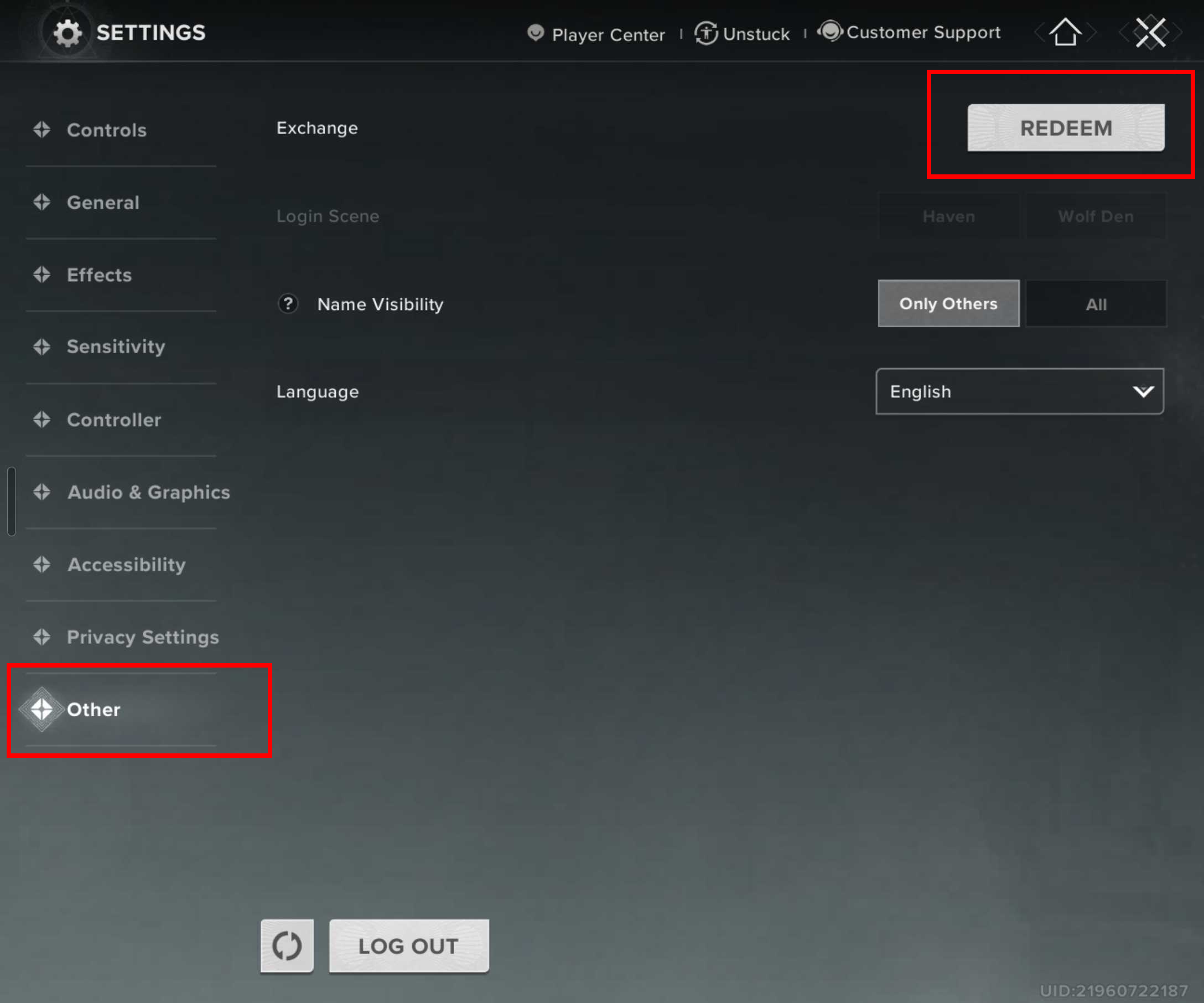Return home using the house icon
The height and width of the screenshot is (1003, 1204).
(x=1065, y=32)
